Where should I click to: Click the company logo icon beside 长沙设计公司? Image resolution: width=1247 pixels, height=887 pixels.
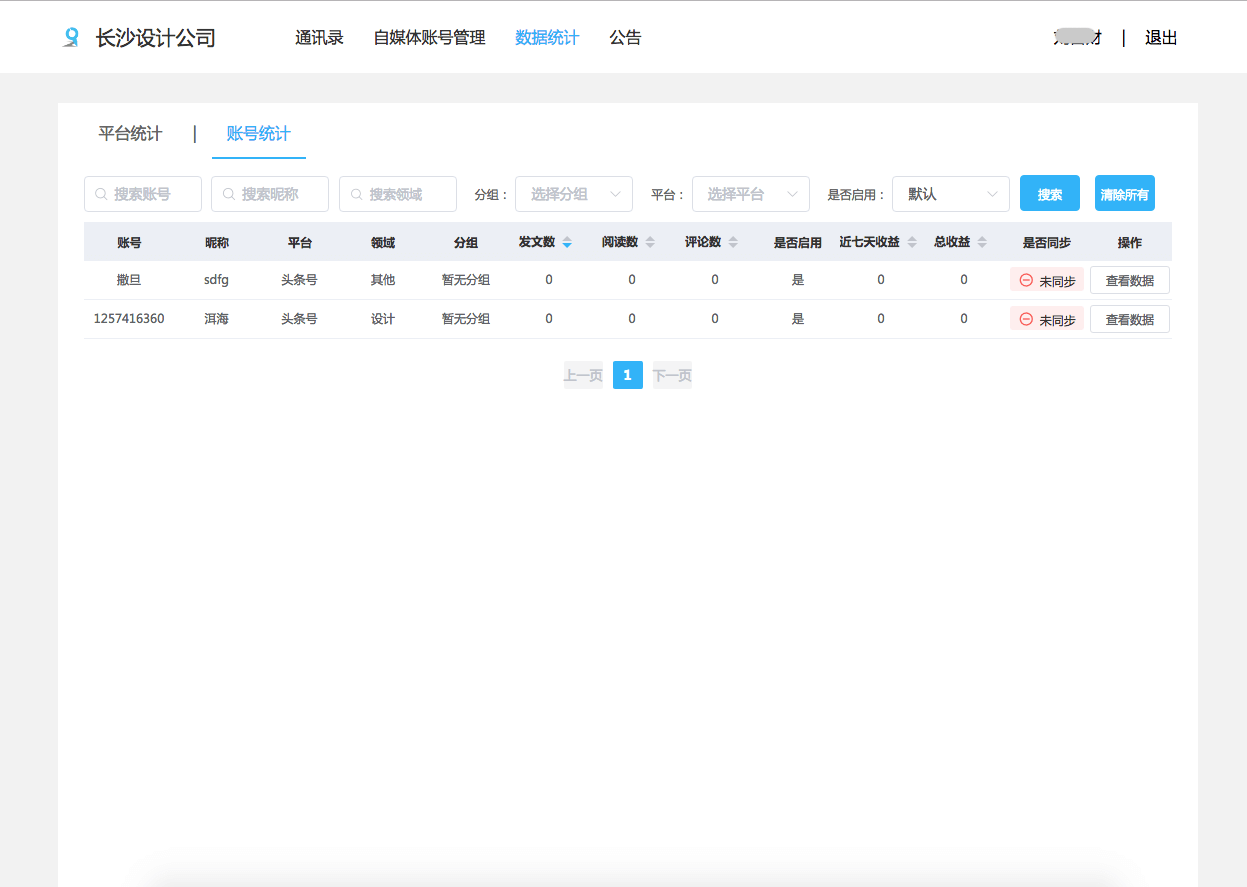(68, 37)
